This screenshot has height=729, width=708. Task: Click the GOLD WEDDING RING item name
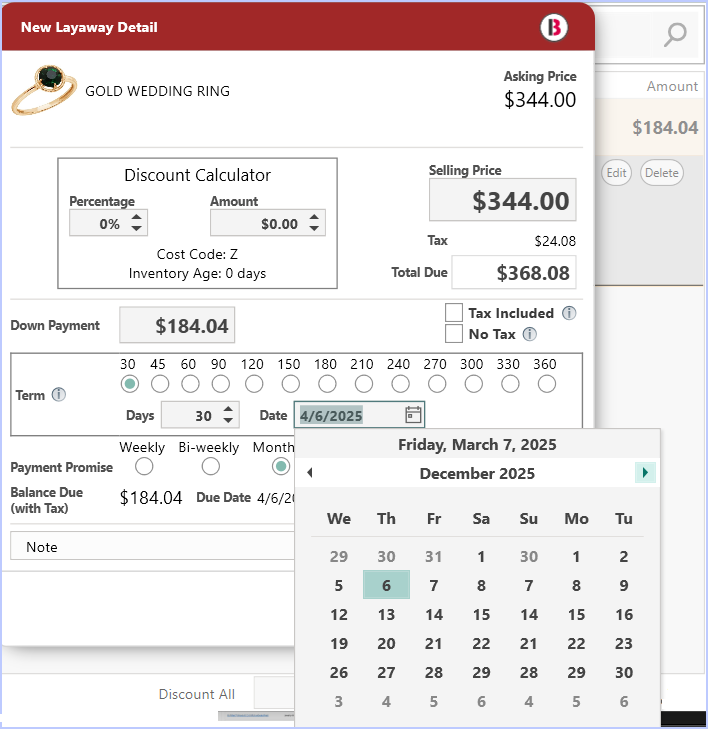(158, 91)
